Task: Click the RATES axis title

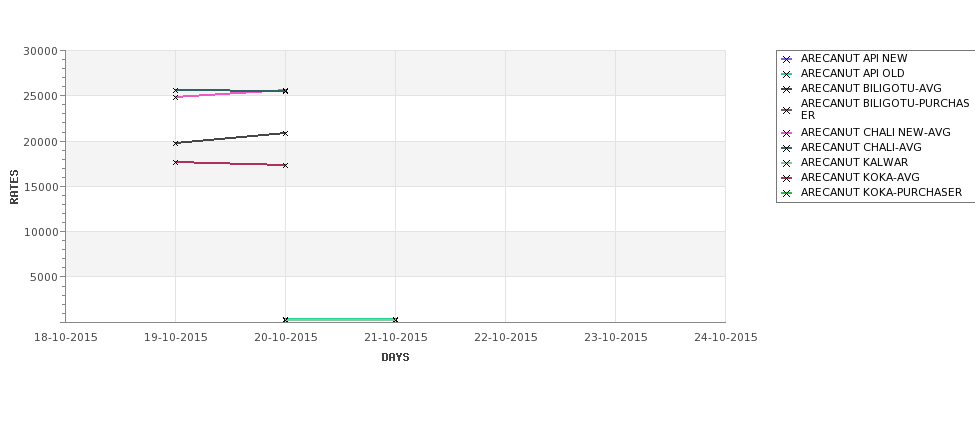Action: [x=14, y=187]
